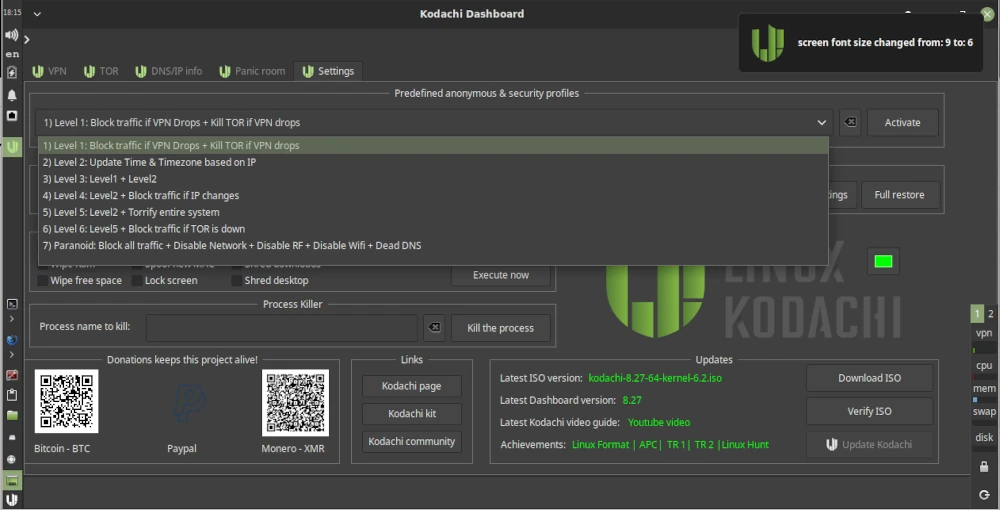The image size is (1000, 510).
Task: Open the Linux Format achievement link
Action: (600, 445)
